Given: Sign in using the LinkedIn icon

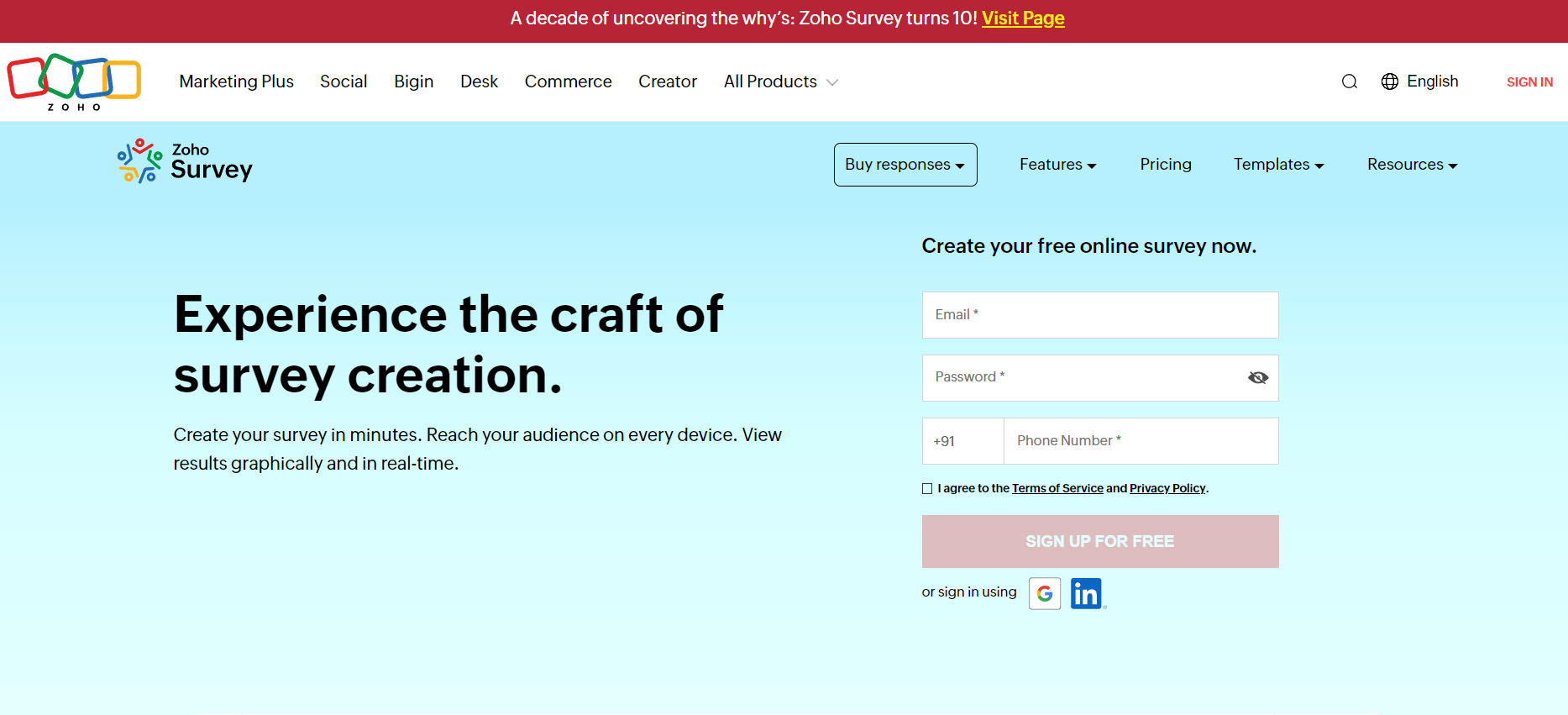Looking at the screenshot, I should (x=1086, y=593).
